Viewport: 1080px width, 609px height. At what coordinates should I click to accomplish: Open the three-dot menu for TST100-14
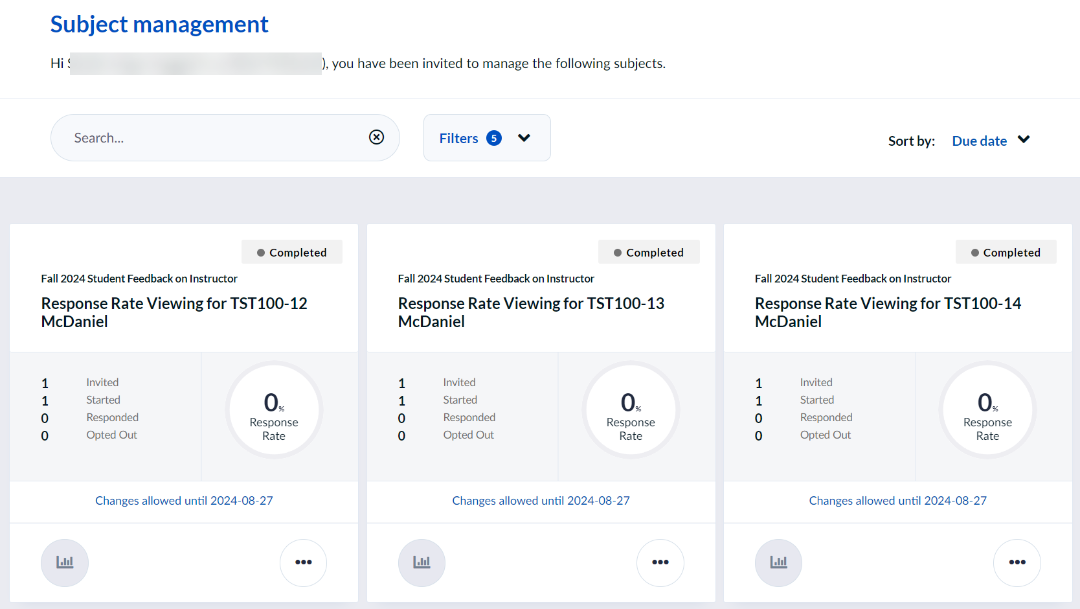pyautogui.click(x=1017, y=562)
